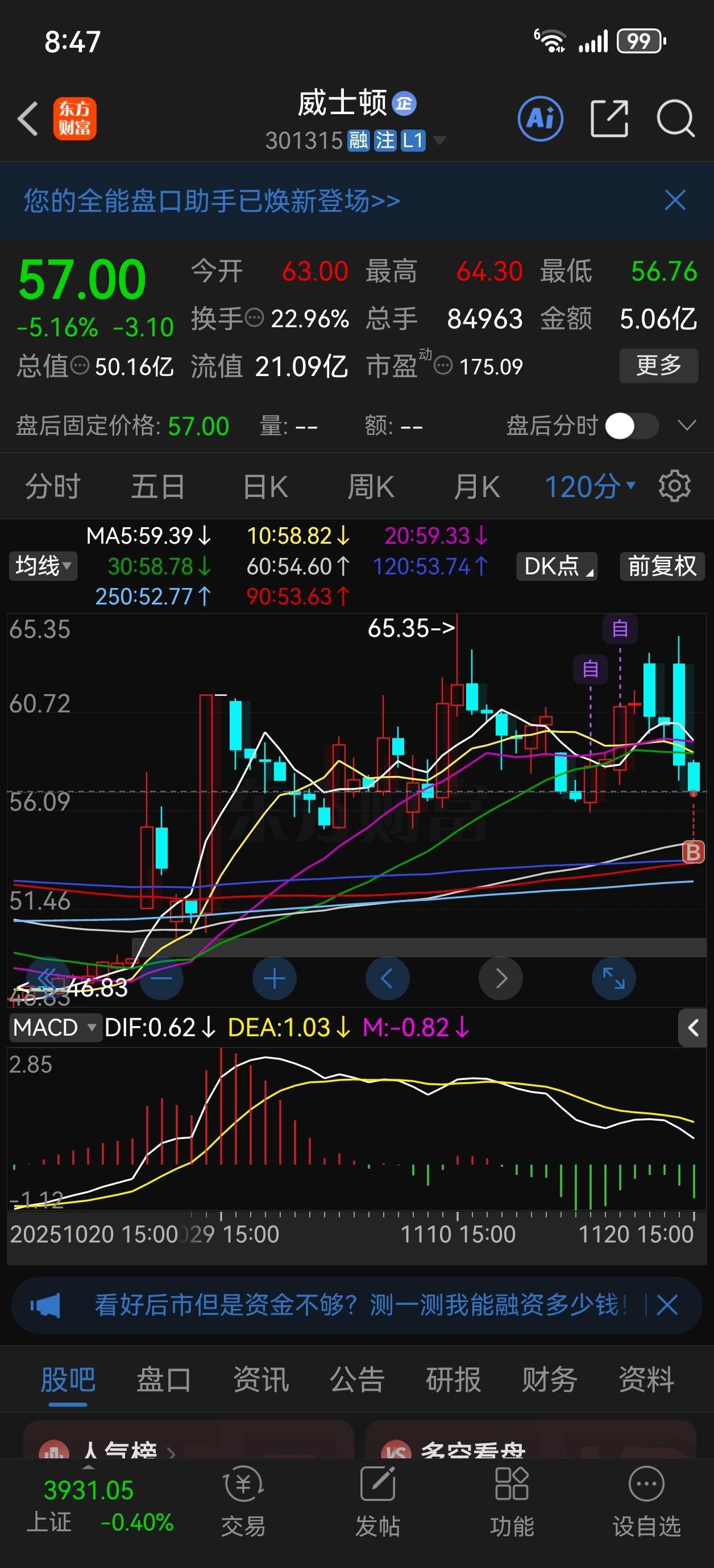This screenshot has width=714, height=1568.
Task: Open the DK点 selector
Action: click(x=557, y=566)
